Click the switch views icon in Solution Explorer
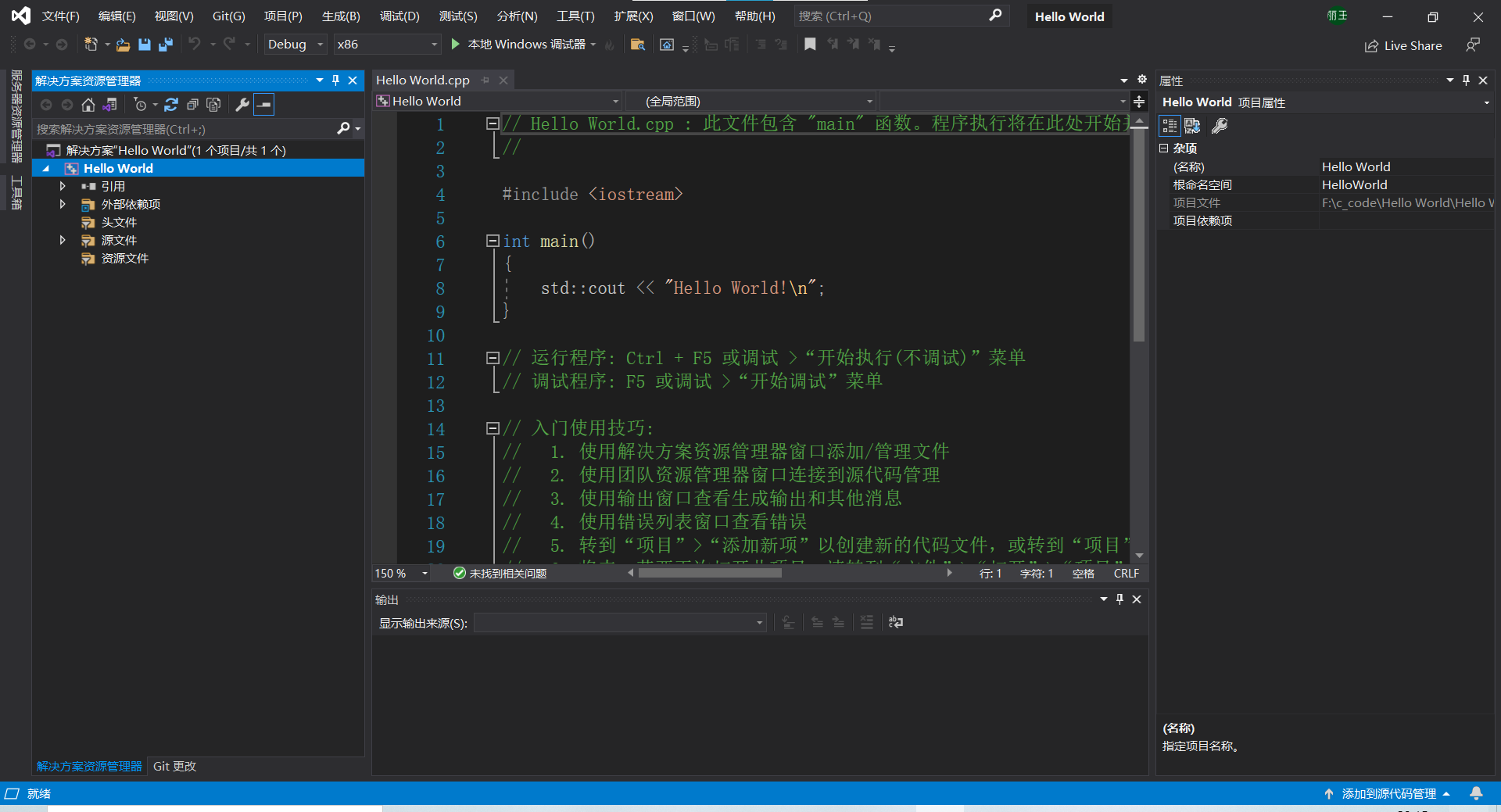 tap(110, 105)
